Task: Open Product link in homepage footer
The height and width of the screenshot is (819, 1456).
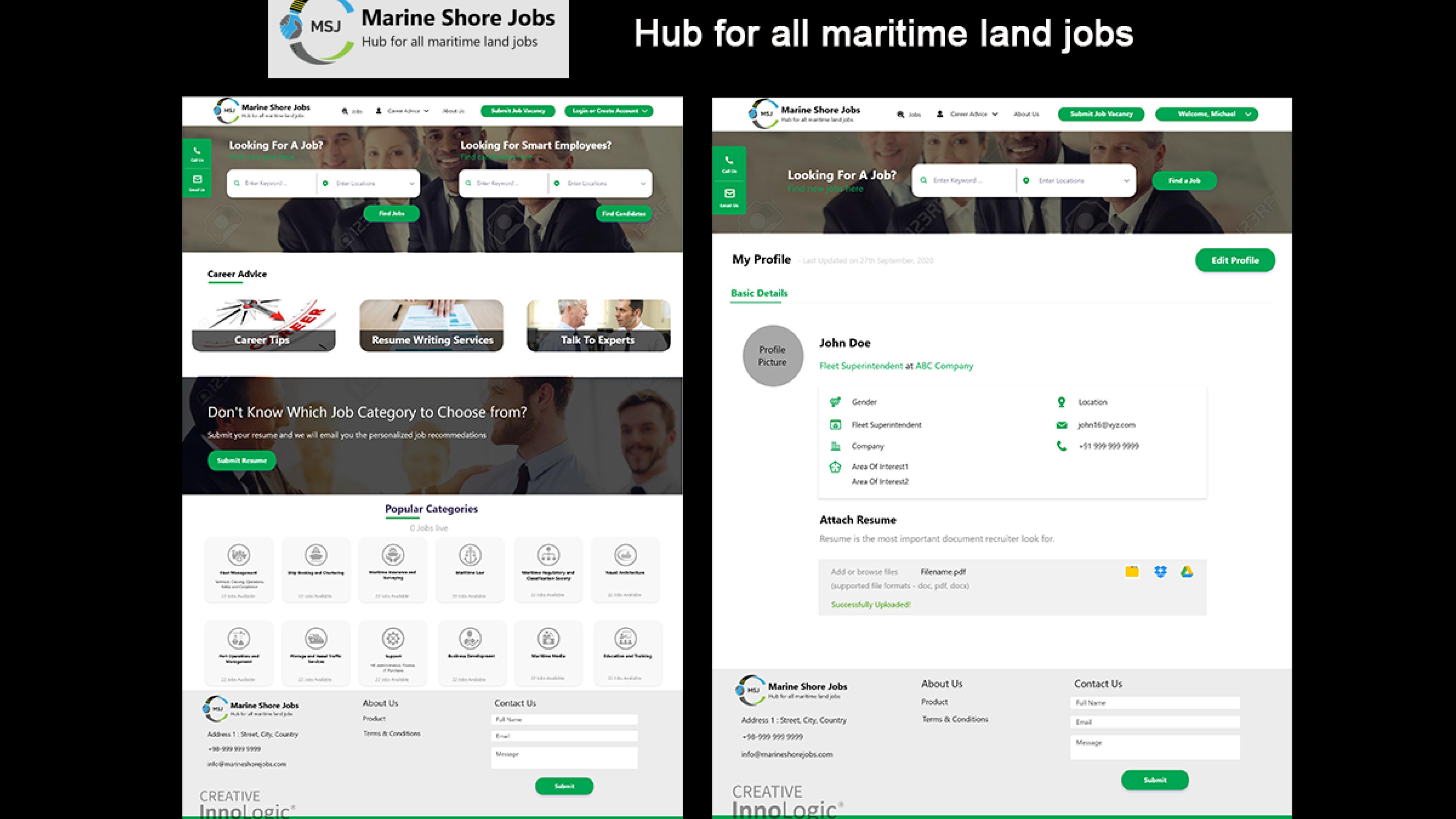Action: (x=374, y=718)
